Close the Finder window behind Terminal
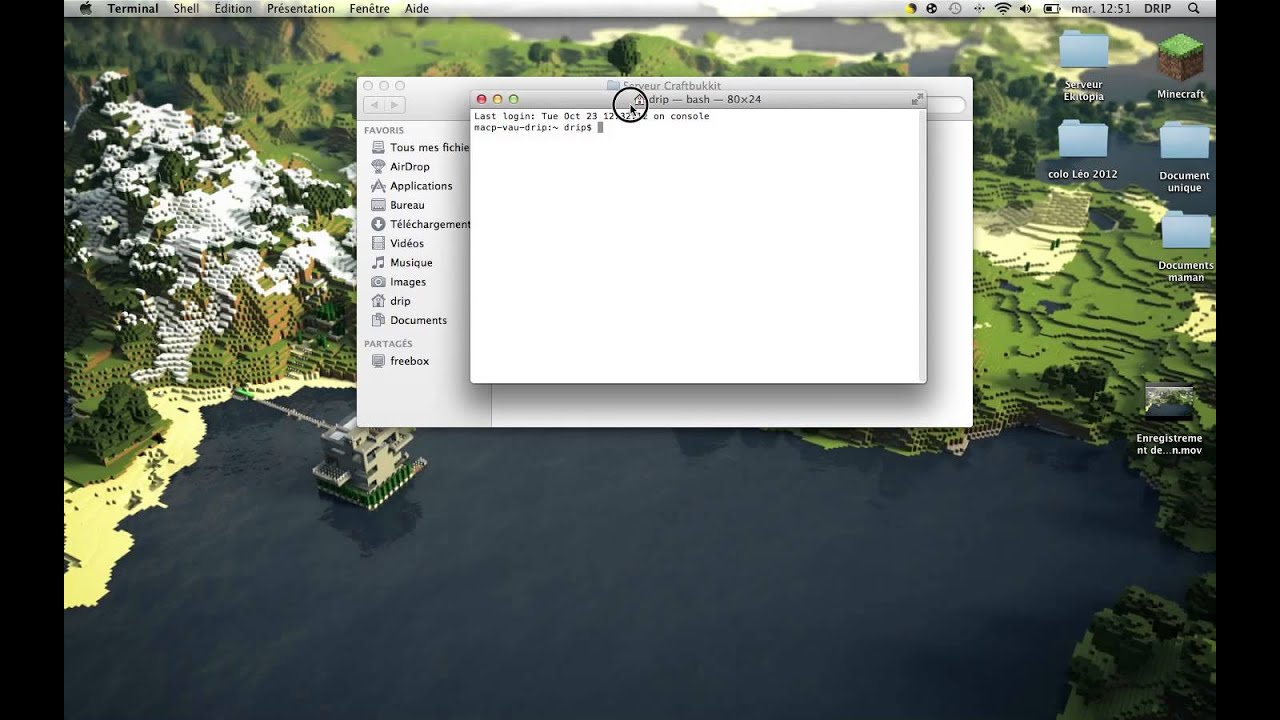The image size is (1280, 720). click(x=368, y=86)
